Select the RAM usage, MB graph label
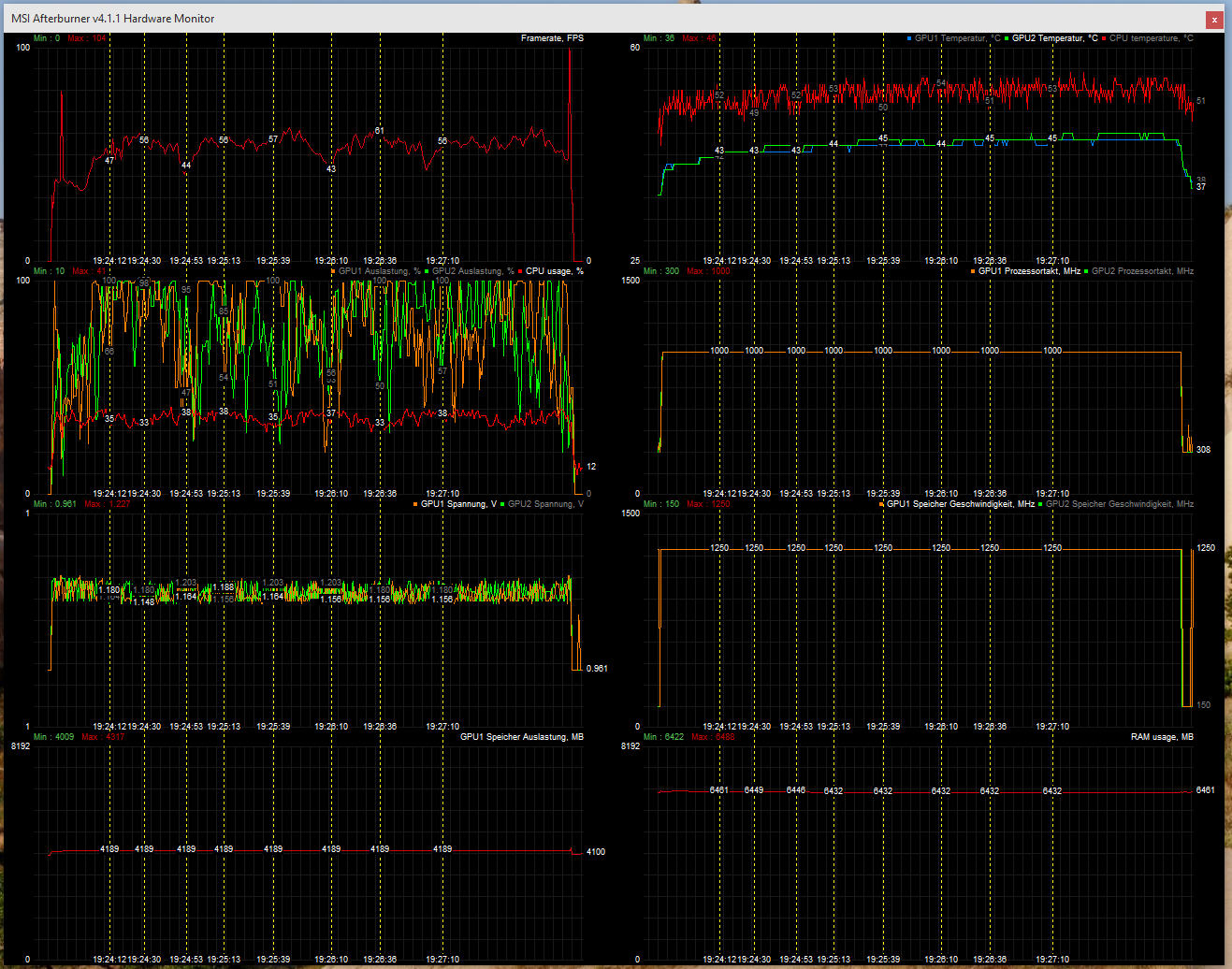Viewport: 1232px width, 969px height. [x=1162, y=737]
